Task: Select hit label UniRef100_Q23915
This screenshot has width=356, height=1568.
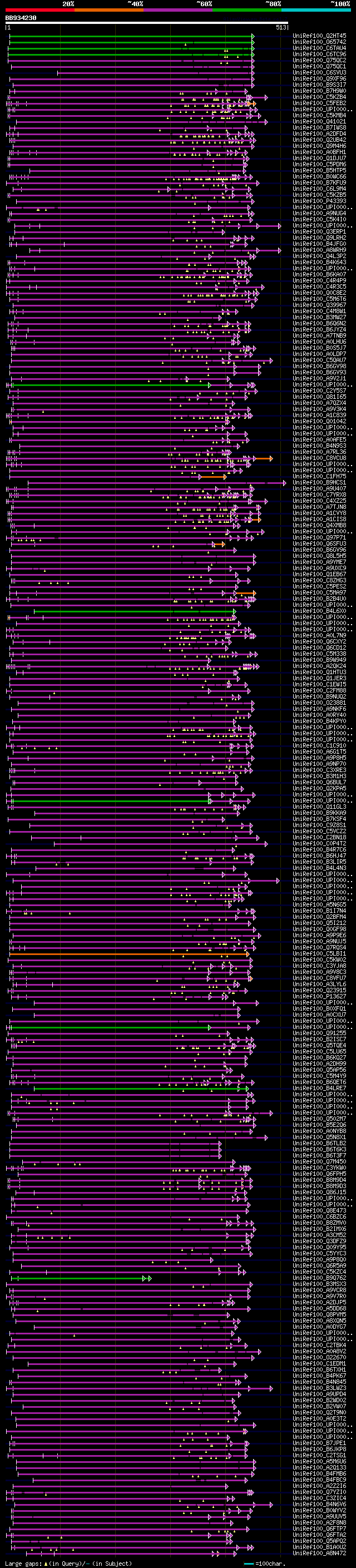Action: tap(319, 990)
